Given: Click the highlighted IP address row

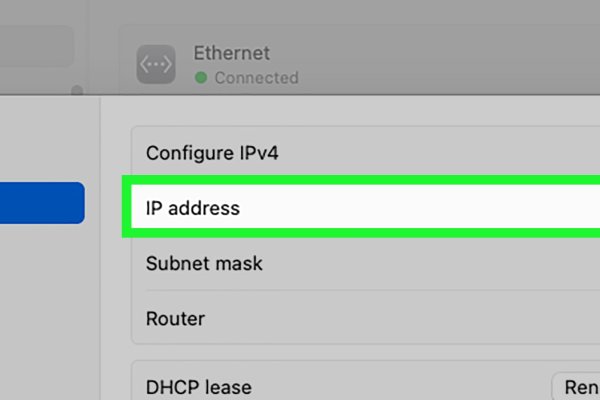Looking at the screenshot, I should pos(360,208).
